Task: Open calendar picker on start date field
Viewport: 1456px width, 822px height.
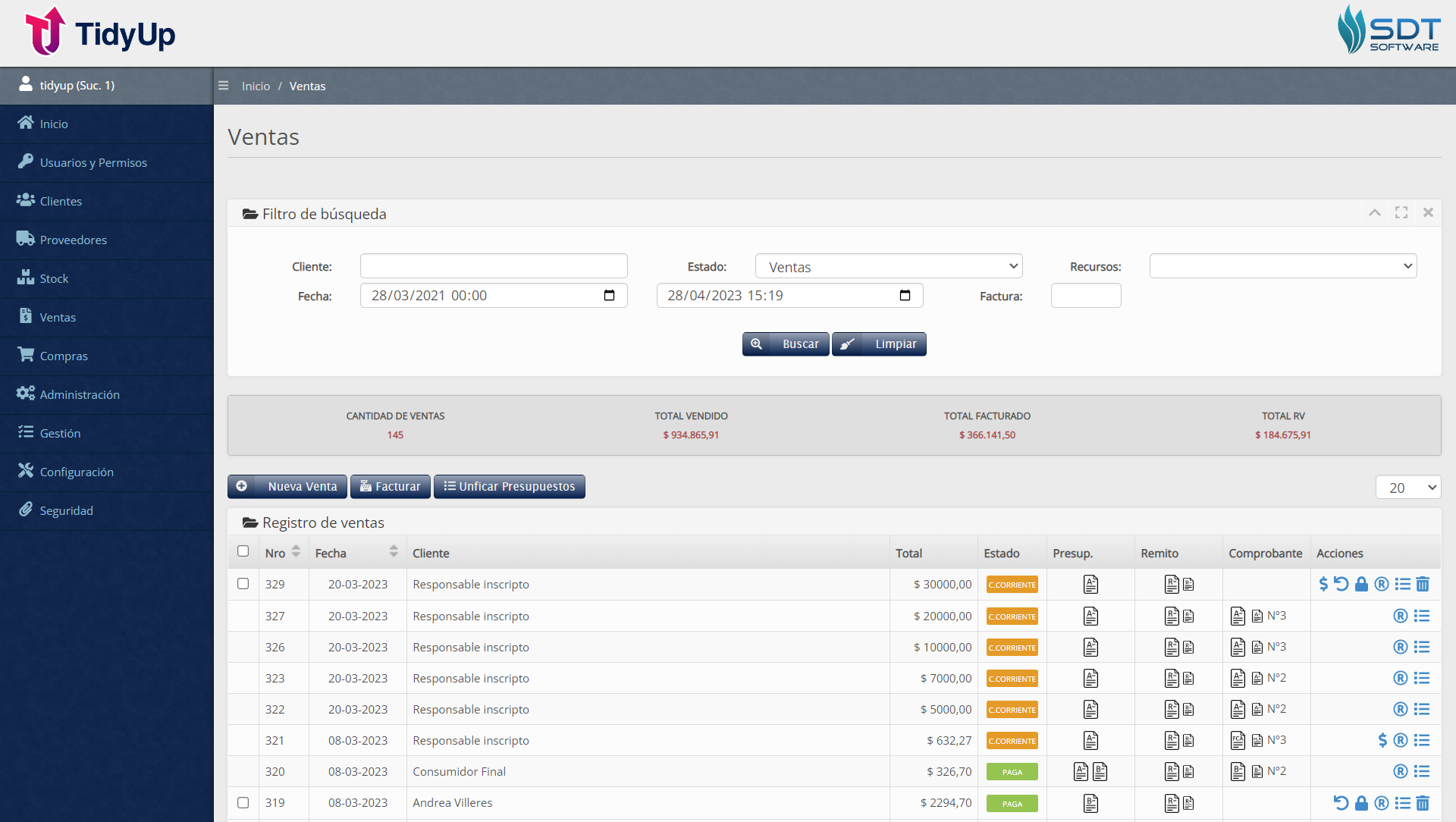Action: pos(609,296)
